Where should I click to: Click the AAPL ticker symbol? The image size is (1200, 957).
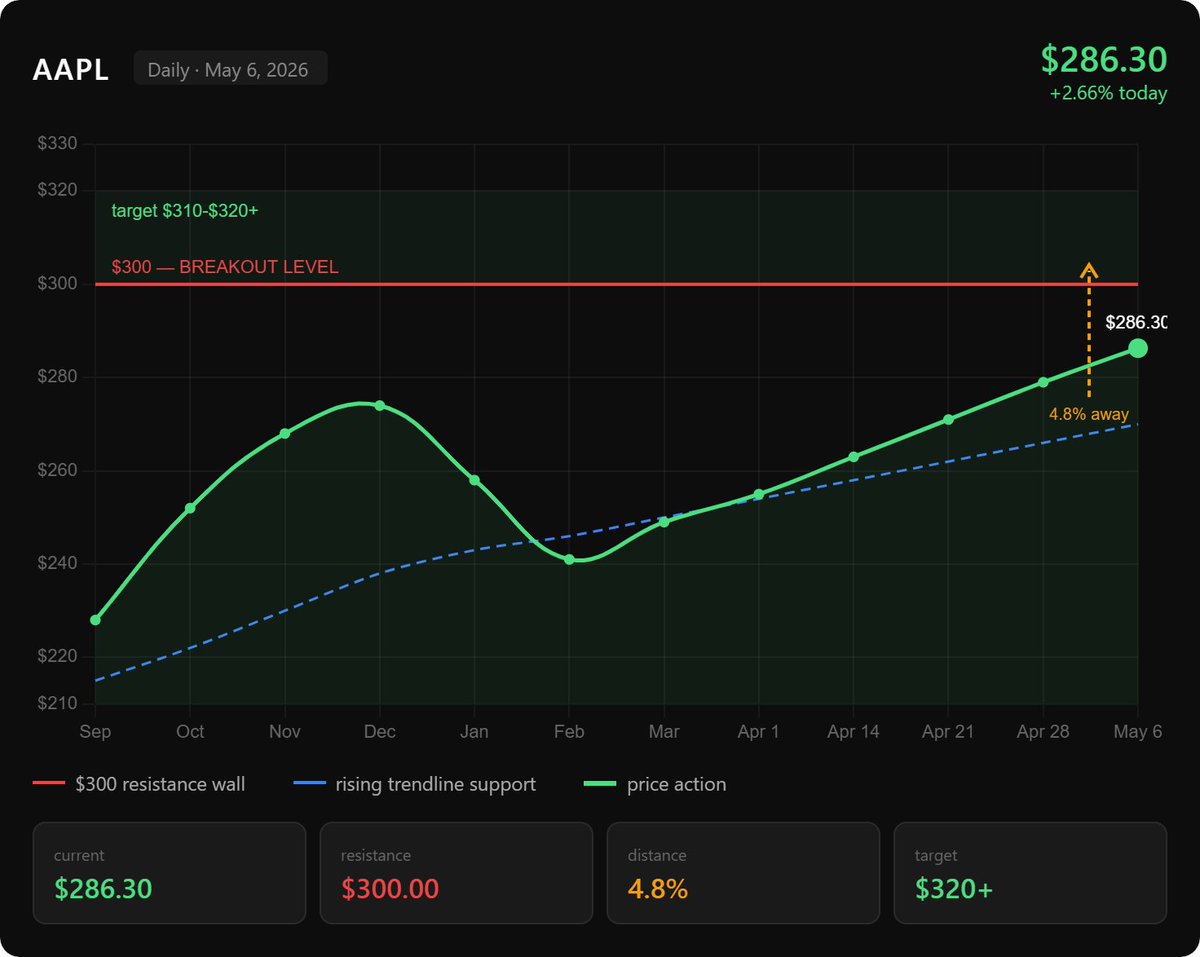[x=71, y=70]
